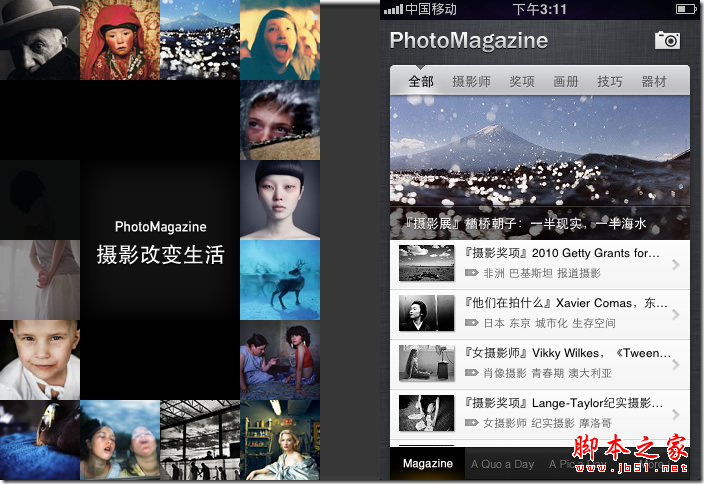Tap Getty Grants article thumbnail
Screen dimensions: 704x484
[x=427, y=263]
